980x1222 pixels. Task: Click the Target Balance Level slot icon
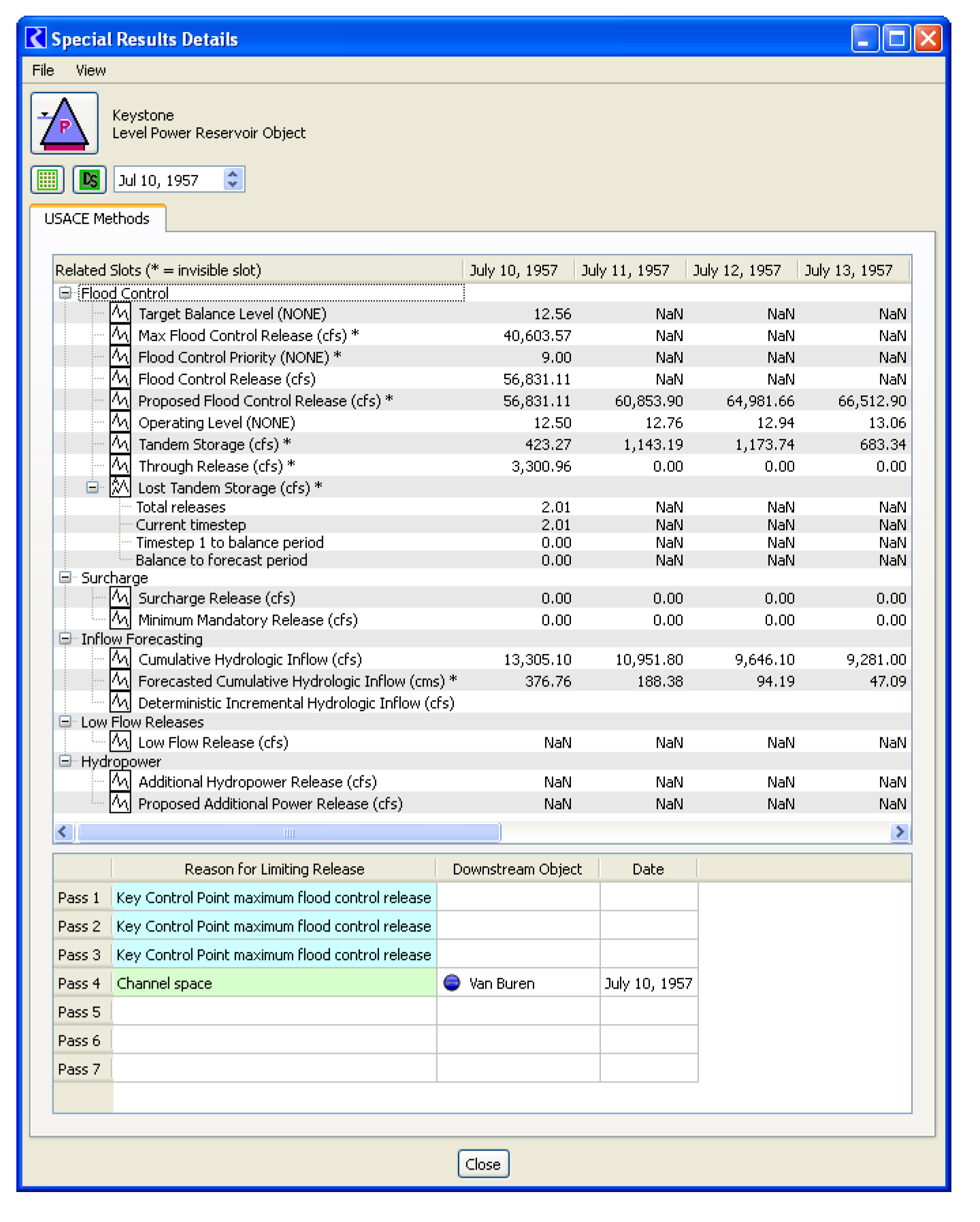(120, 314)
